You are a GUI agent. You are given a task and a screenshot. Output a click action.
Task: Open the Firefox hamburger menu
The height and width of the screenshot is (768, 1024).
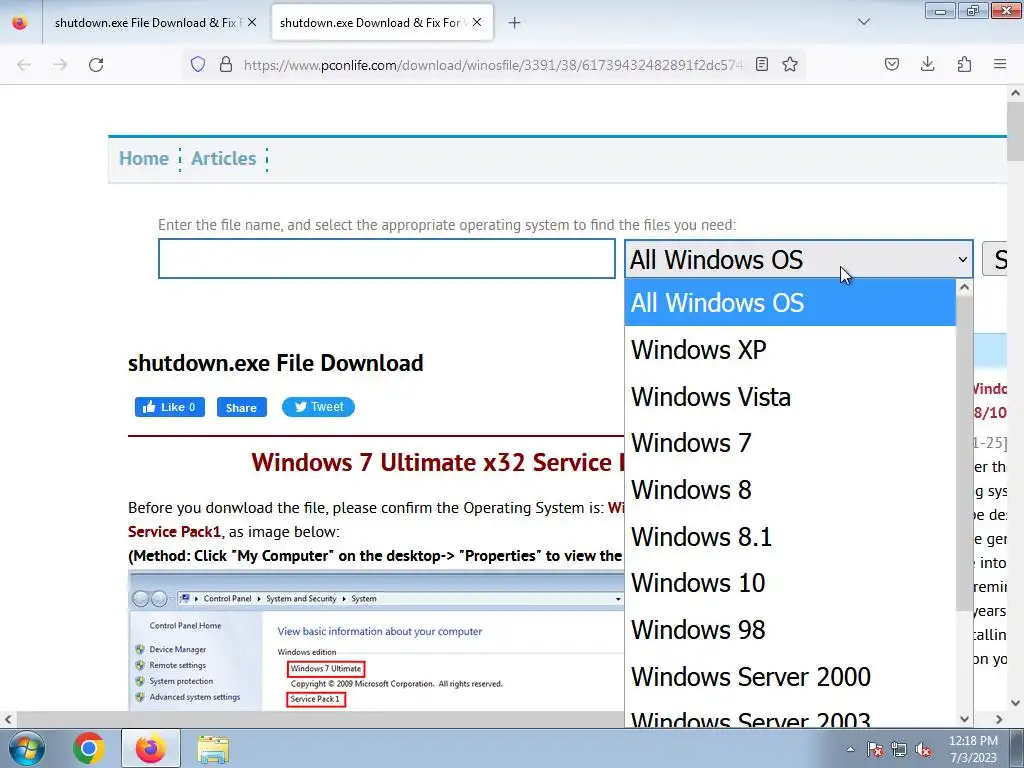1000,64
